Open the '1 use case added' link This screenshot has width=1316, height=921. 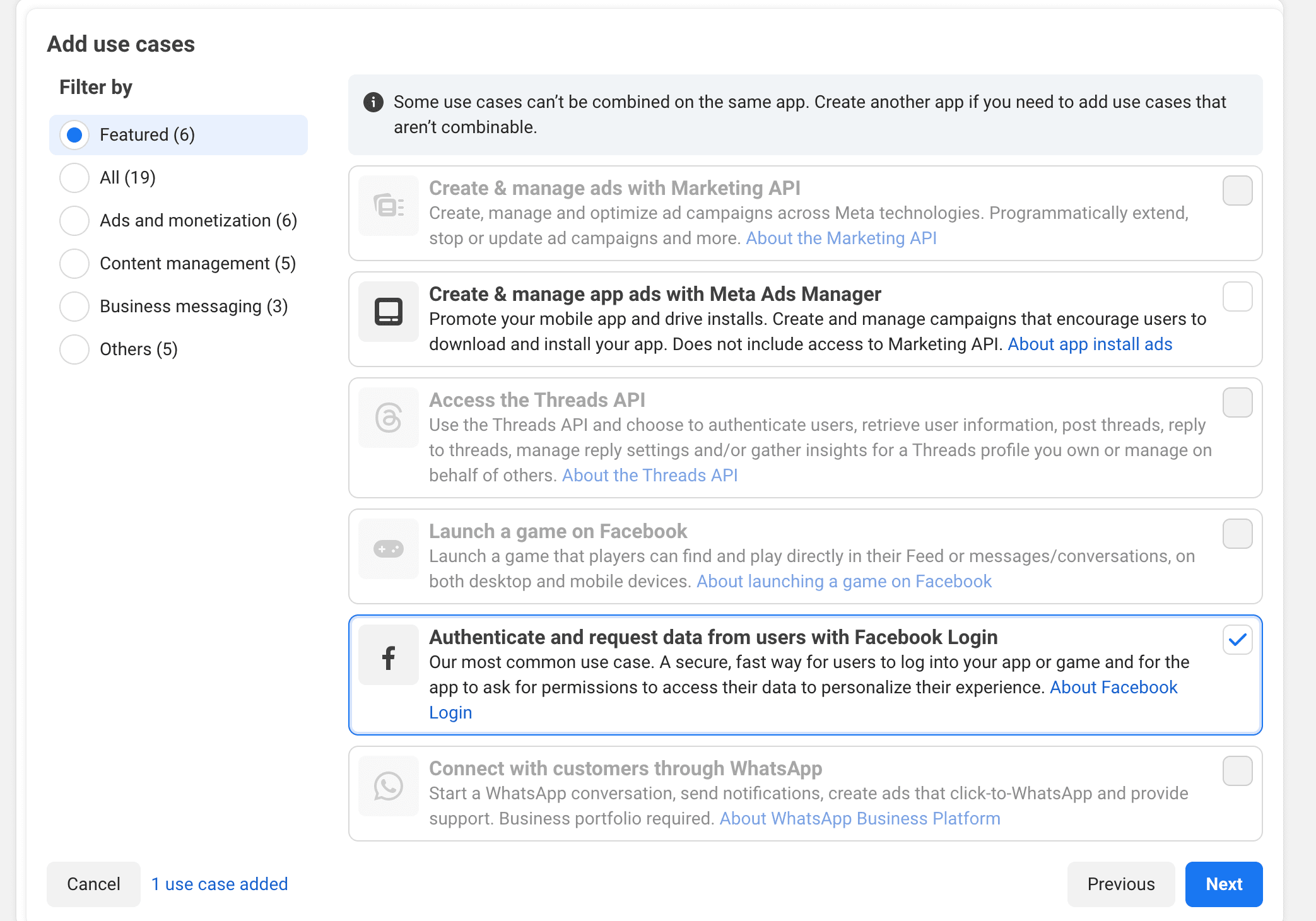click(220, 884)
